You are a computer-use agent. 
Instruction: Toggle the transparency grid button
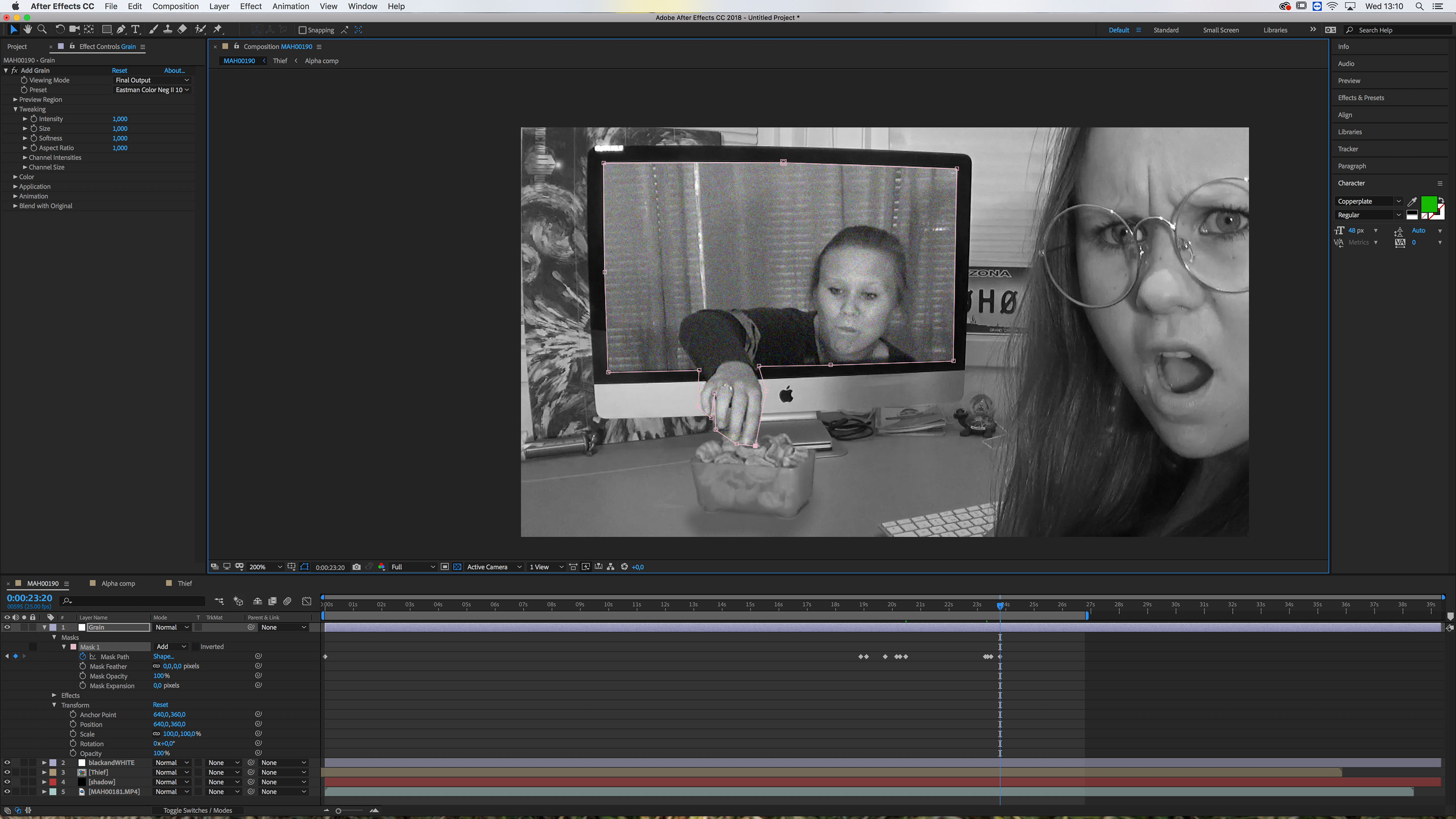pos(457,567)
